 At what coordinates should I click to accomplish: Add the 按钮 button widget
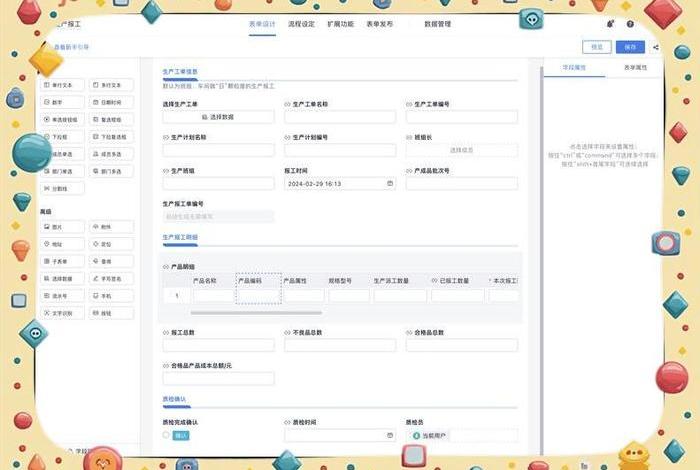tap(111, 313)
